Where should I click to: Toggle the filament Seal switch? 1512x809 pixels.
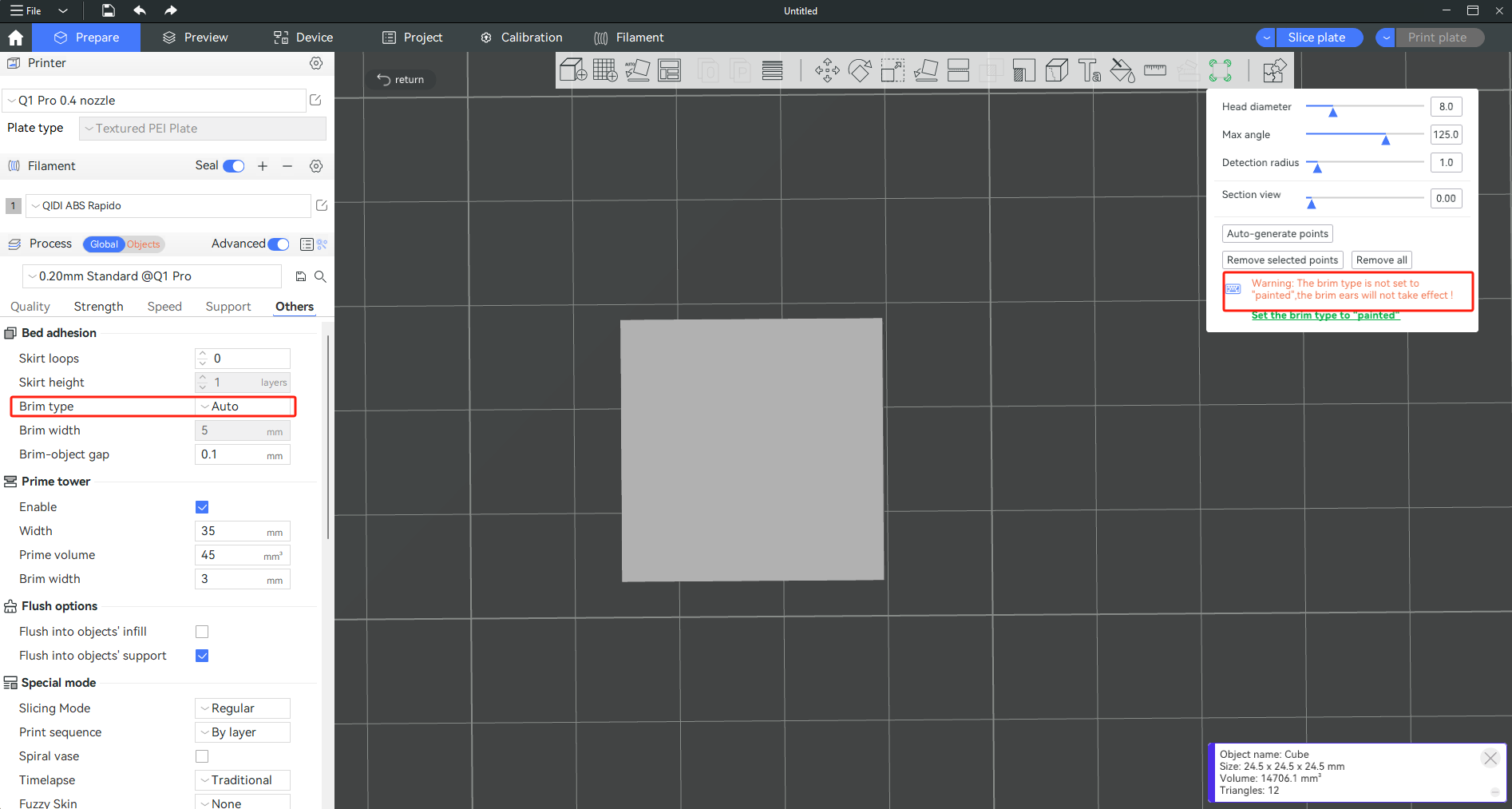(x=234, y=166)
